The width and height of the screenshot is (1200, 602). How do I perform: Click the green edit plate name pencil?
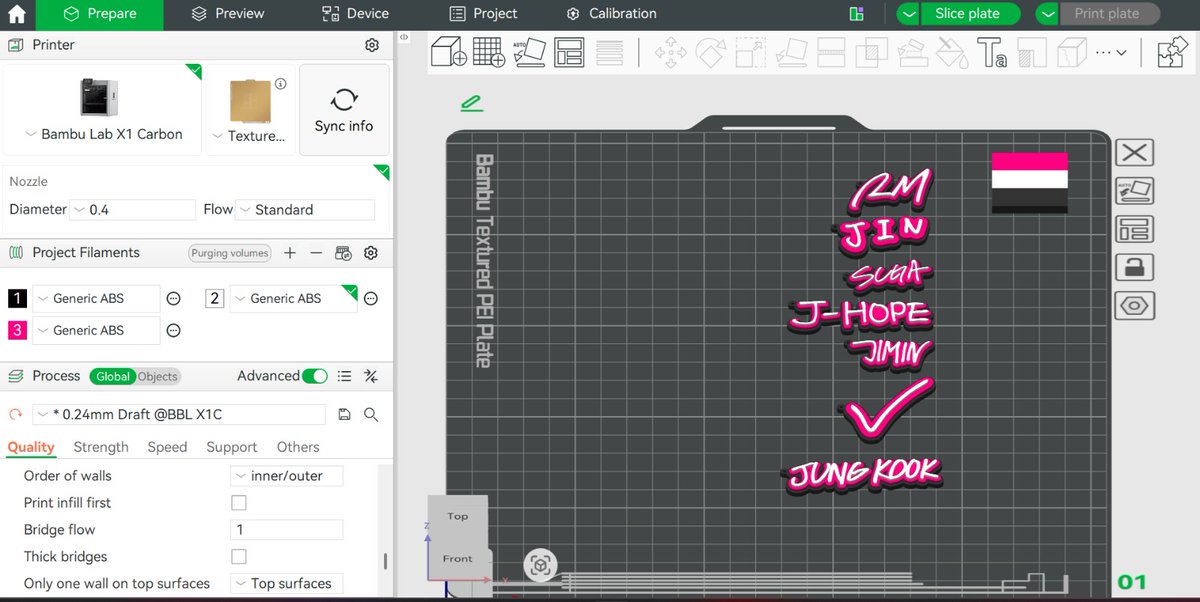pyautogui.click(x=471, y=103)
